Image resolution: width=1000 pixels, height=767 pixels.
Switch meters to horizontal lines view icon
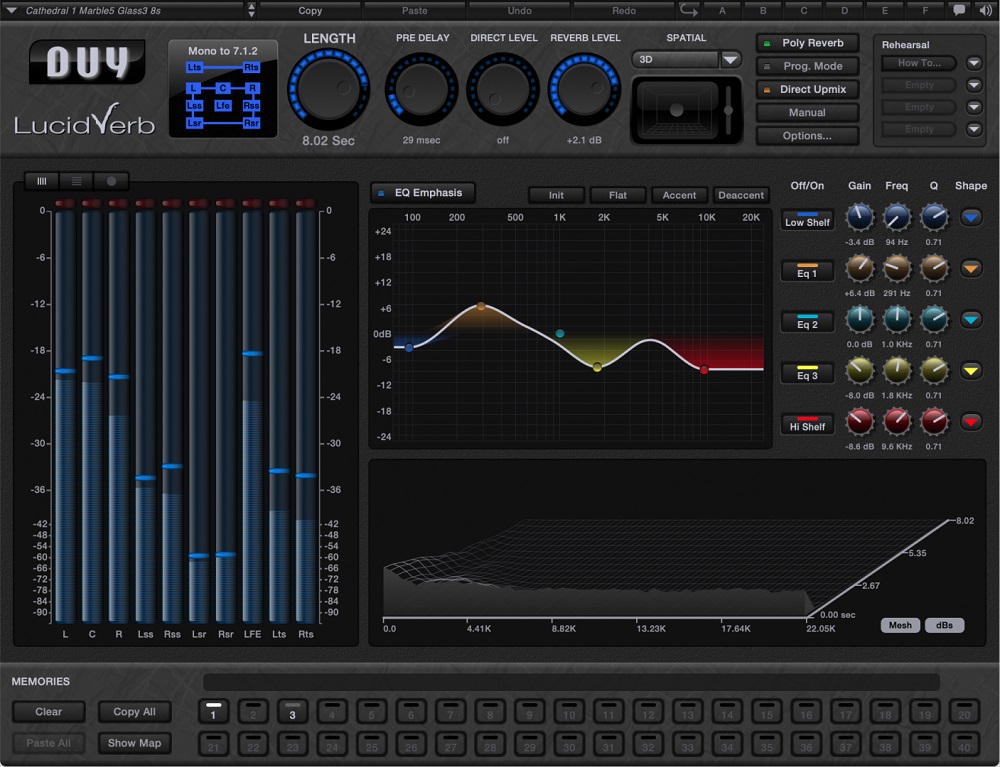coord(77,181)
